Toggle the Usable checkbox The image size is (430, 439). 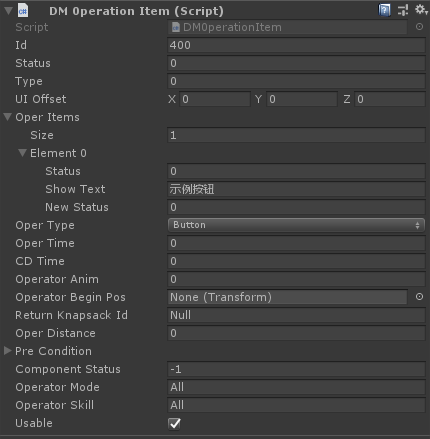175,423
